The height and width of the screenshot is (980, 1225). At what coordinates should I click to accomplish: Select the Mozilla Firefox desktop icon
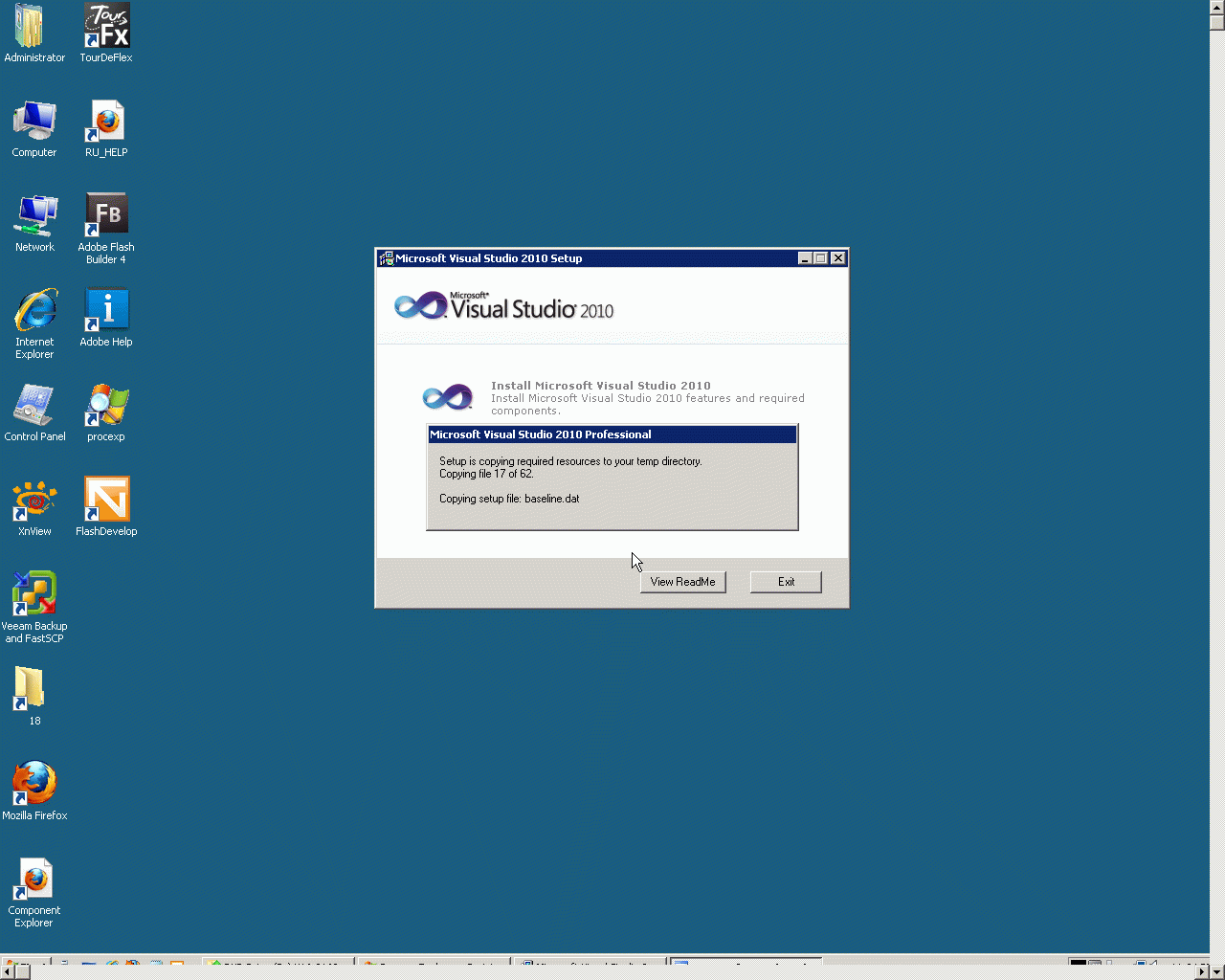34,791
